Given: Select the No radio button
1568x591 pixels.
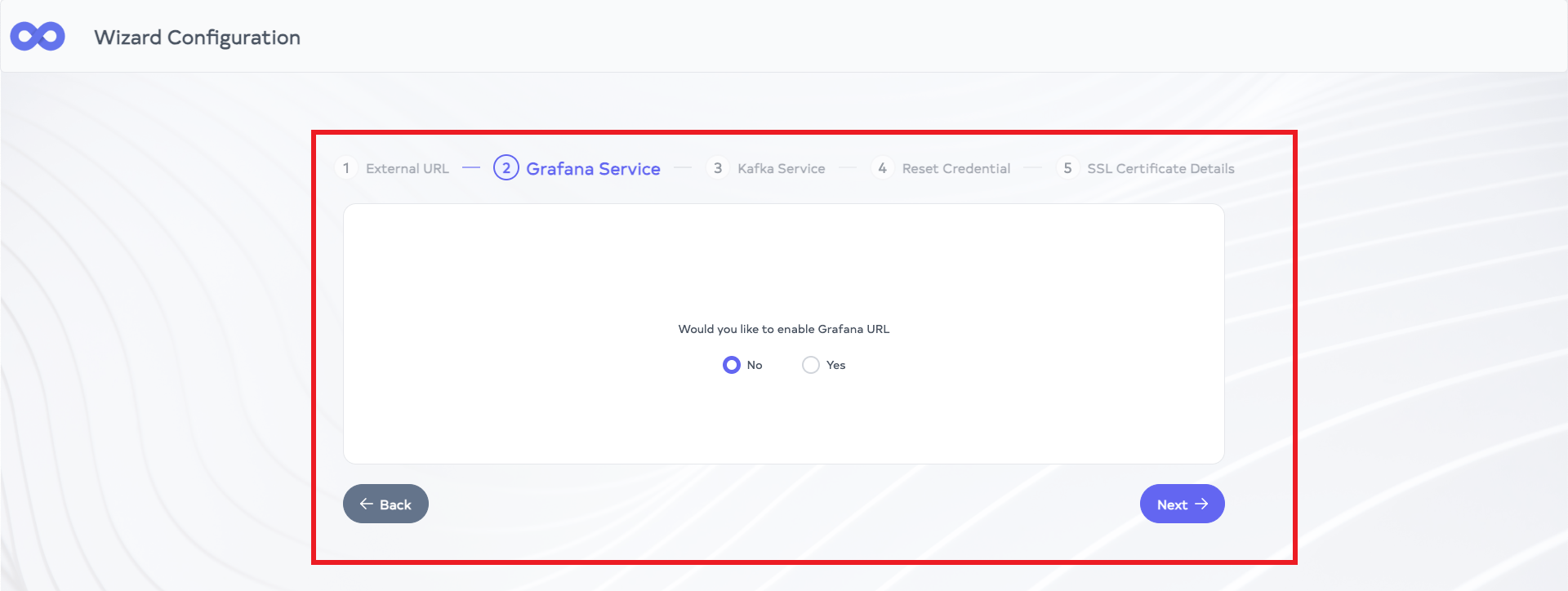Looking at the screenshot, I should click(732, 365).
